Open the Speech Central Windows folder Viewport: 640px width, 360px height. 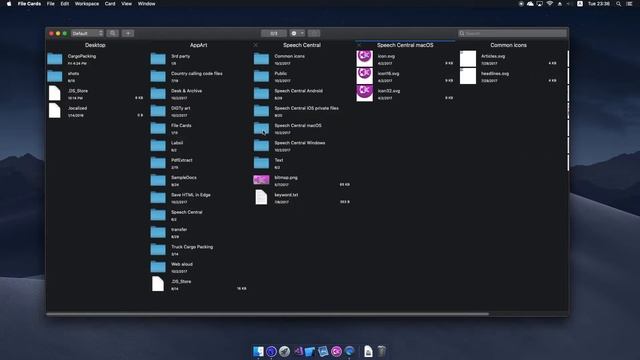point(261,146)
